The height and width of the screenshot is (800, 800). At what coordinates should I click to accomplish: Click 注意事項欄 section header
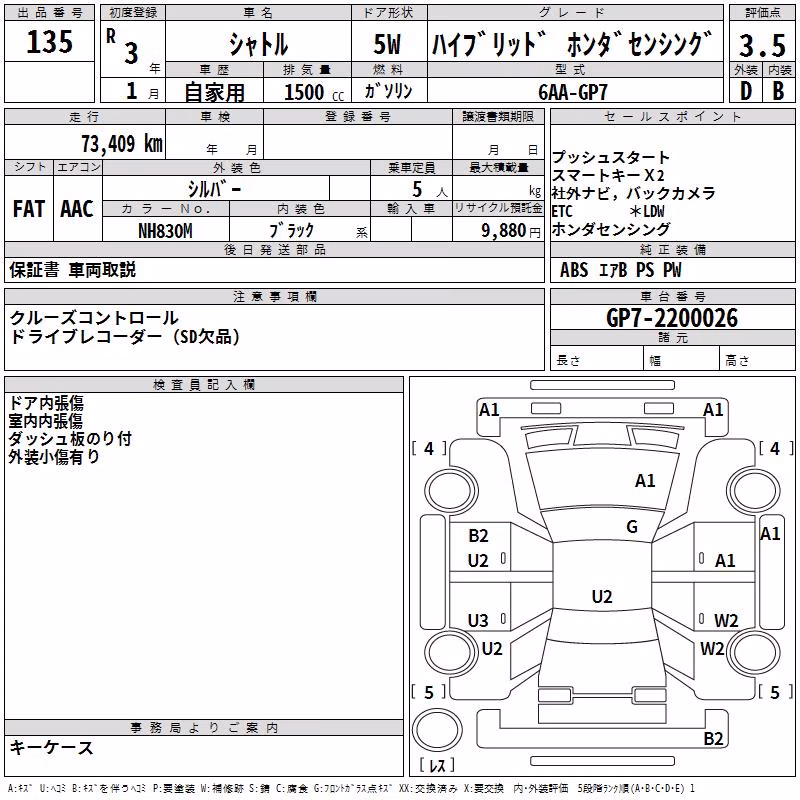coord(275,296)
